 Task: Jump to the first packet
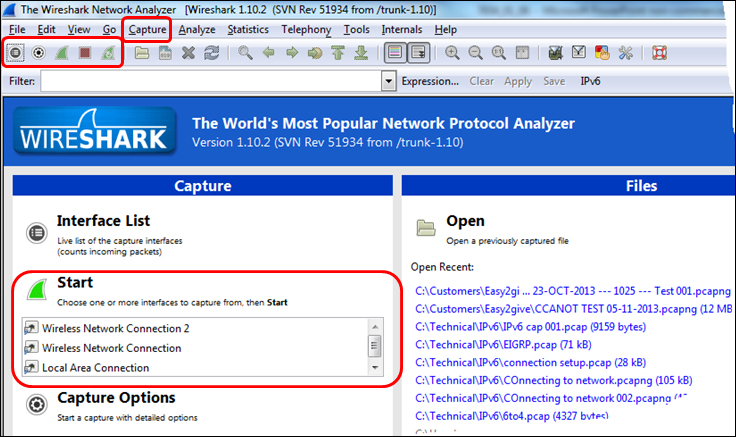[338, 53]
